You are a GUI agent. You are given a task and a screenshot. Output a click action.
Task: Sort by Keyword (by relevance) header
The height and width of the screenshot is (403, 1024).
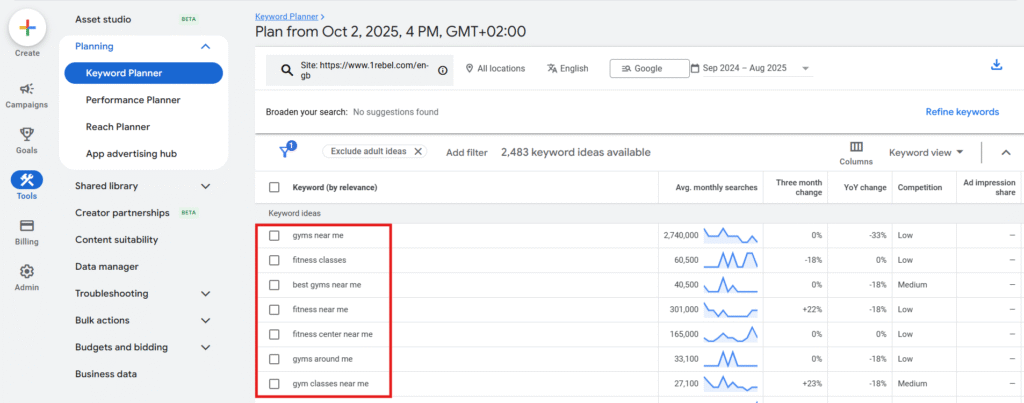click(x=335, y=187)
